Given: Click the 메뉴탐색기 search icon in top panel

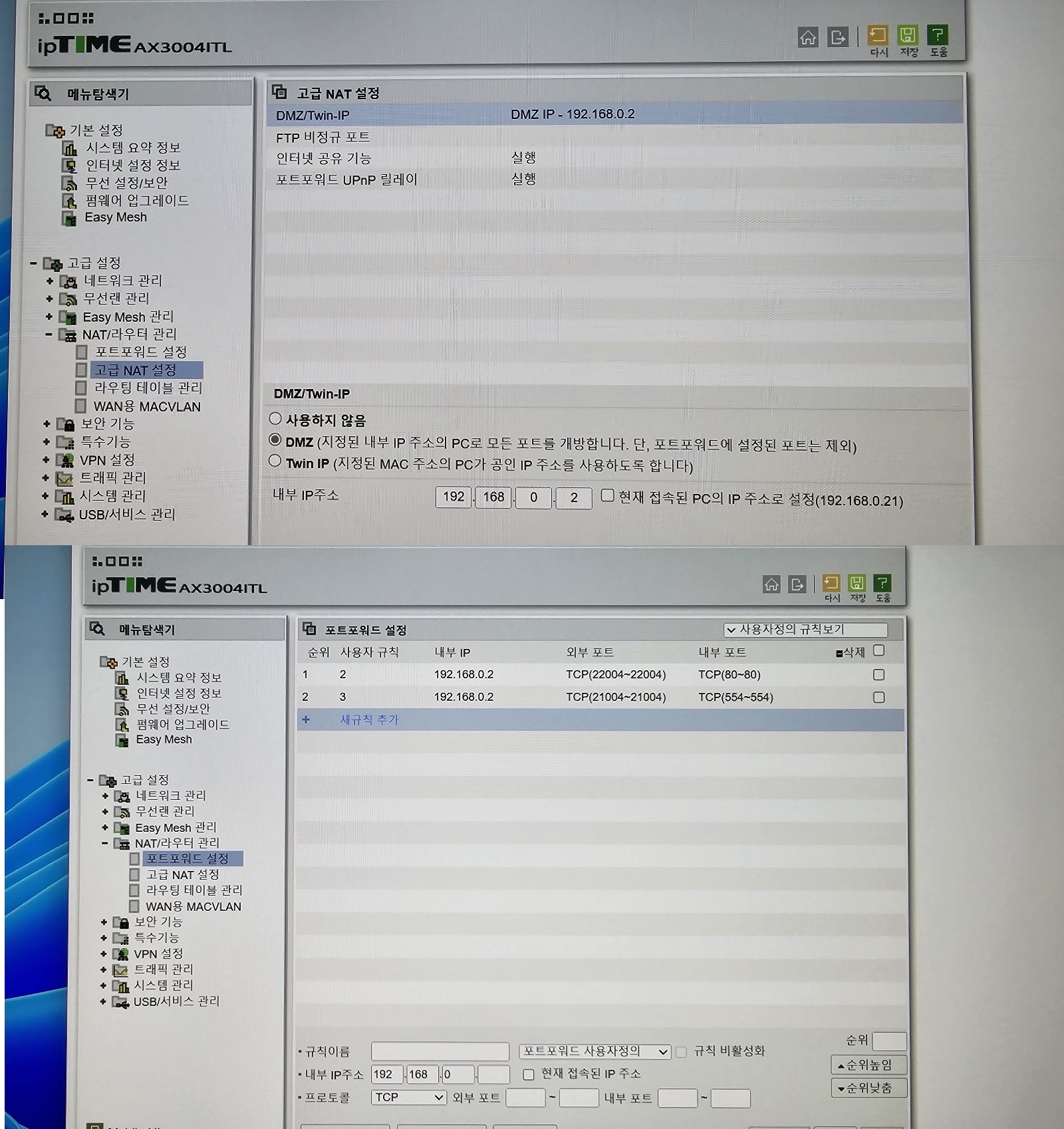Looking at the screenshot, I should (43, 94).
